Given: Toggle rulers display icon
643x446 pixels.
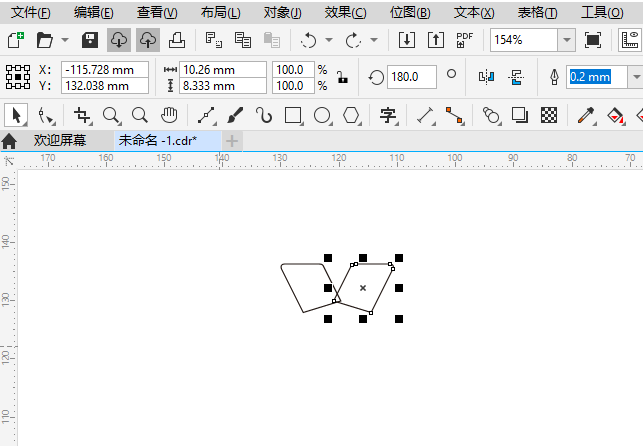Looking at the screenshot, I should coord(630,40).
